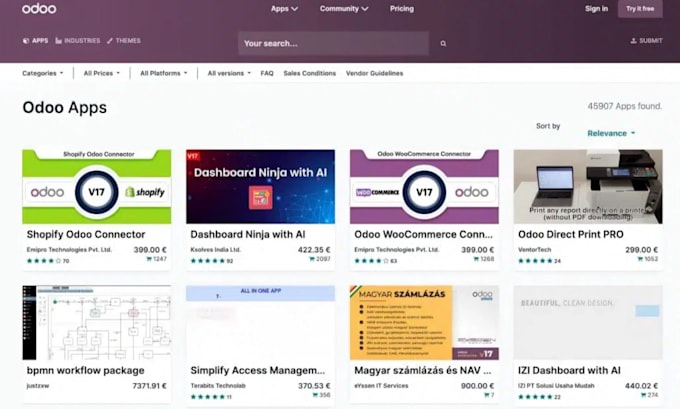This screenshot has height=409, width=680.
Task: Click the cart icon on Odoo WooCommerce Connector
Action: tap(476, 259)
